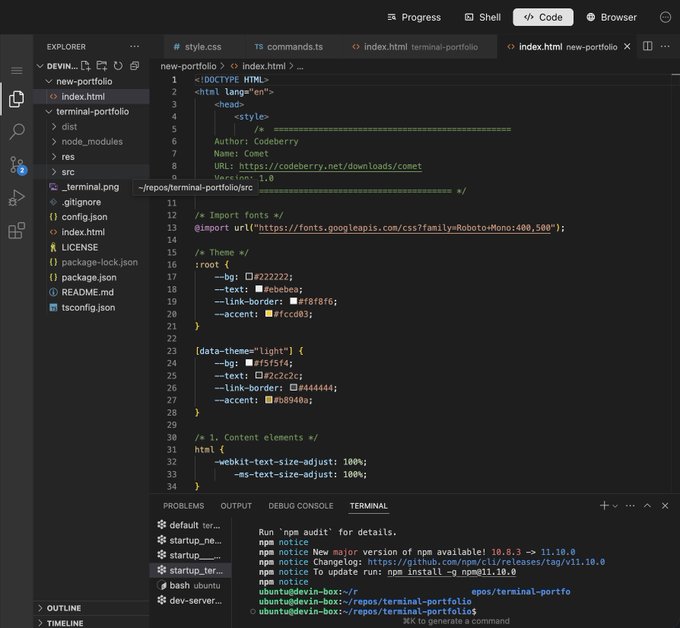Open the hamburger menu in activity bar
This screenshot has height=628, width=680.
(16, 70)
